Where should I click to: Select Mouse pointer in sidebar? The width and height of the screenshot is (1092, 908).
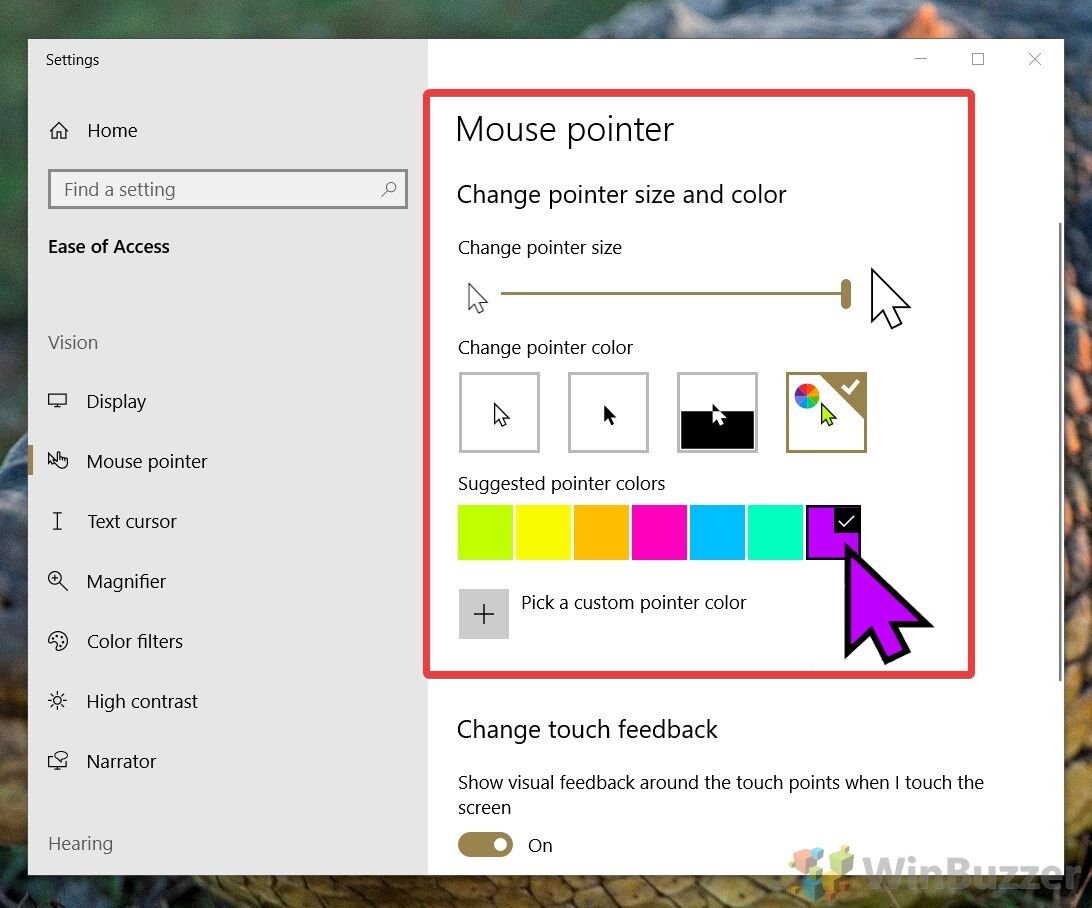[x=146, y=462]
